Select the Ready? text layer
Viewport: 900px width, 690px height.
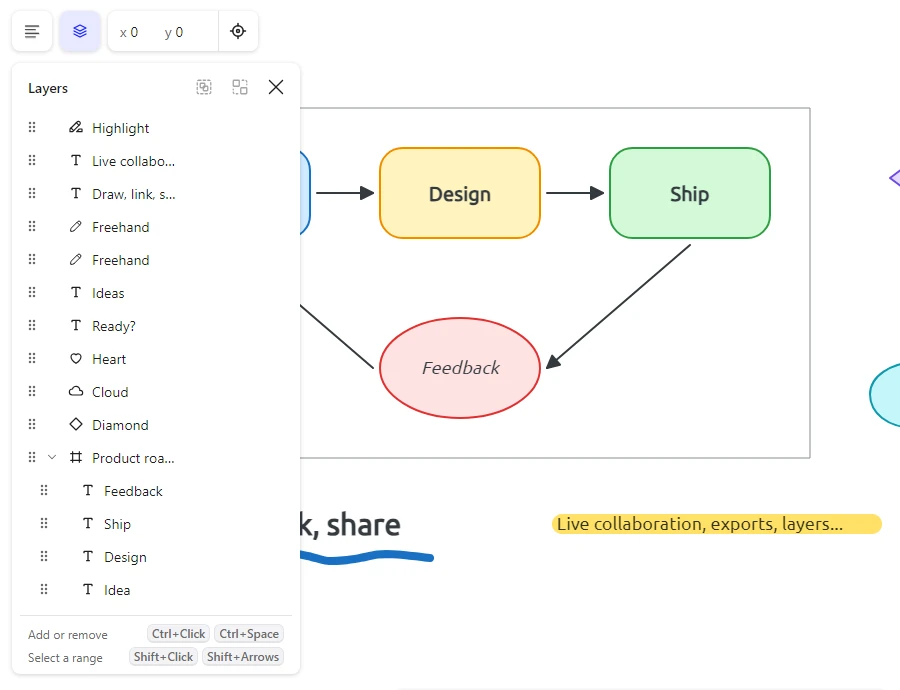coord(156,326)
